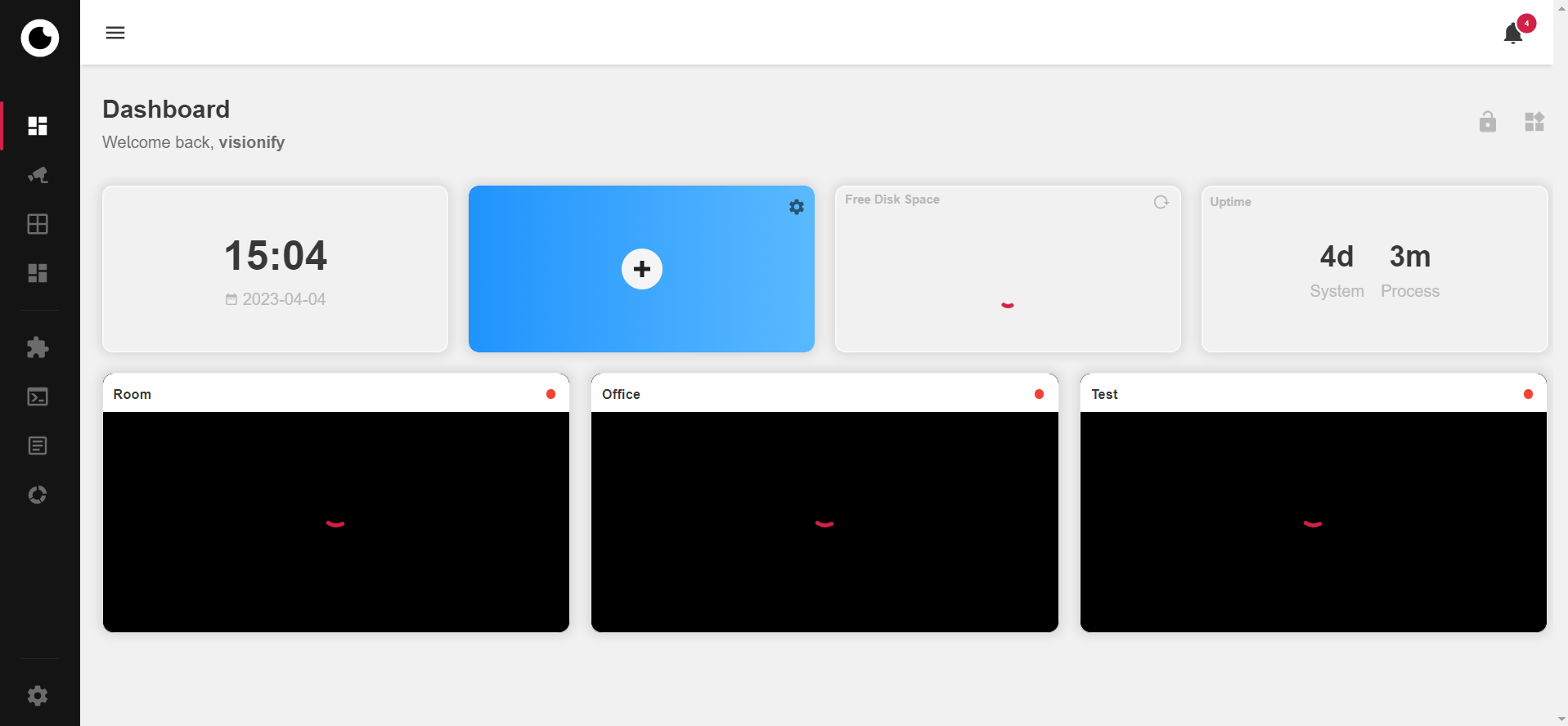
Task: Click the page scrollbar down arrow
Action: (1561, 719)
